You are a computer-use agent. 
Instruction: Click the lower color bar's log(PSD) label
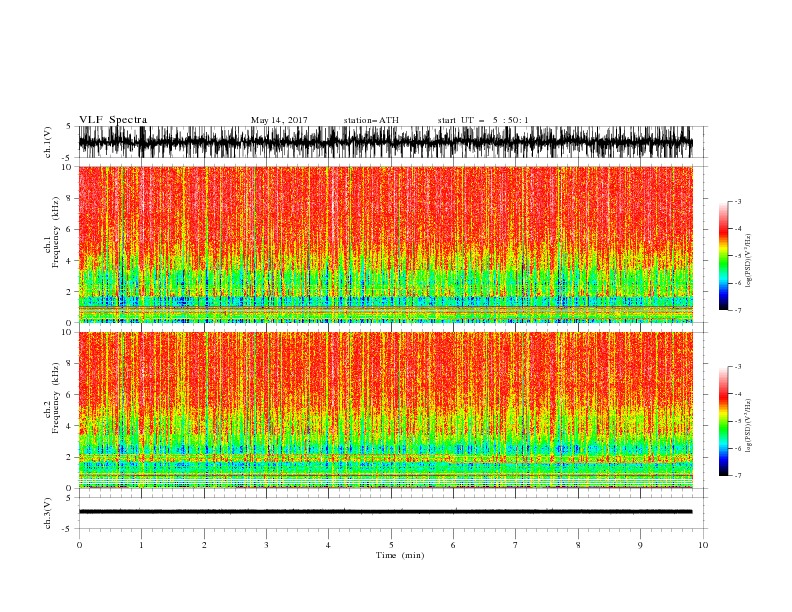(x=748, y=426)
